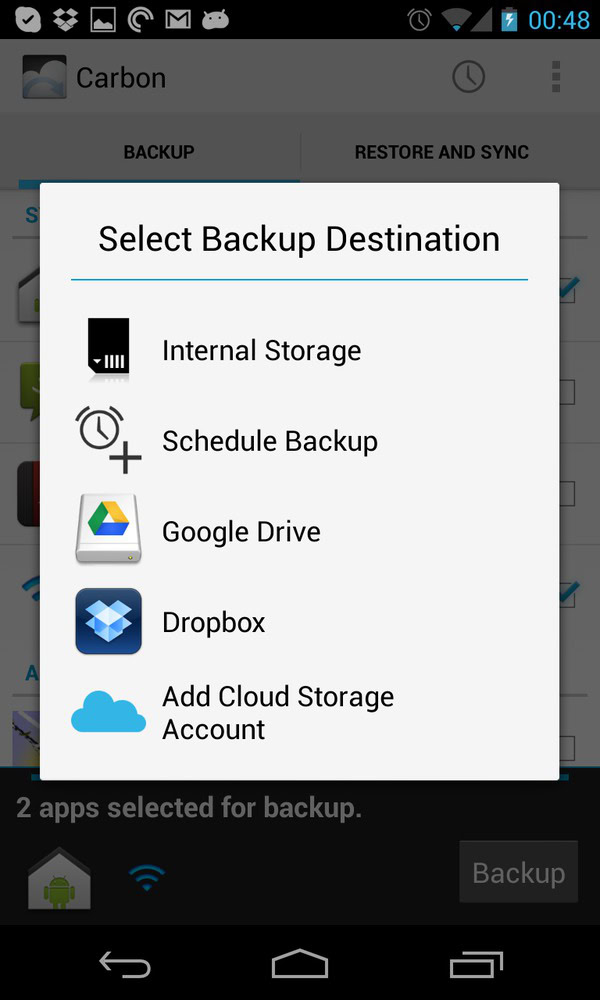This screenshot has height=1000, width=600.
Task: Switch to the Restore and Sync tab
Action: pos(441,152)
